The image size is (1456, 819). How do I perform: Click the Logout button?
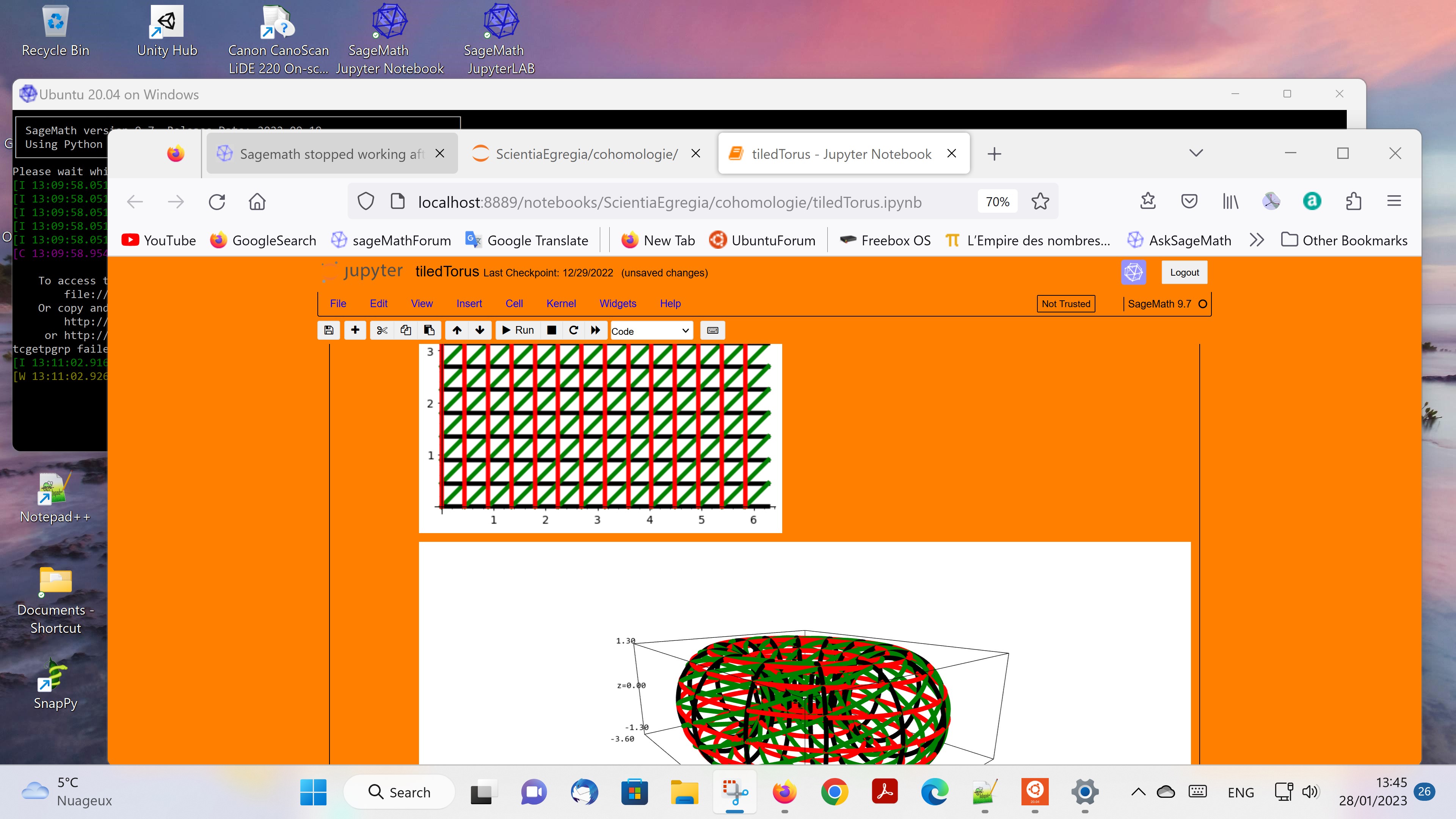[1184, 273]
